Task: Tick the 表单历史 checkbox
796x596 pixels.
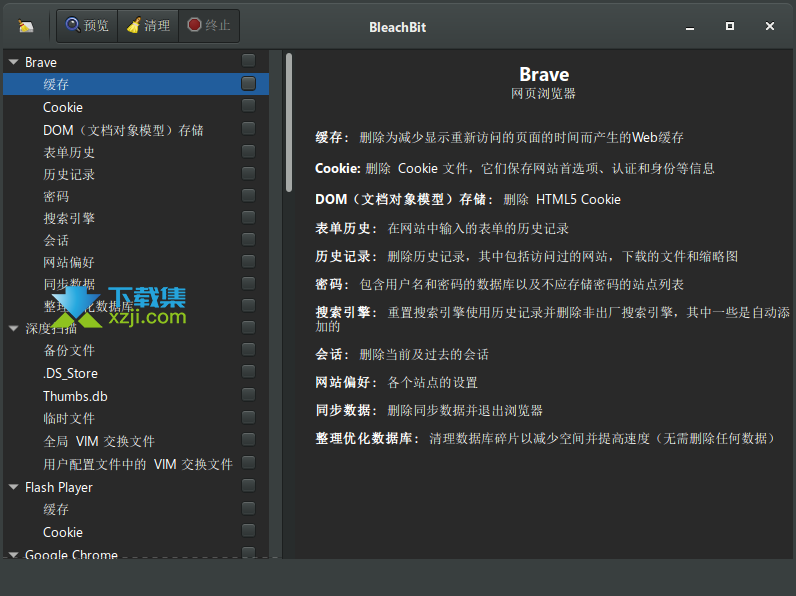Action: [x=248, y=151]
